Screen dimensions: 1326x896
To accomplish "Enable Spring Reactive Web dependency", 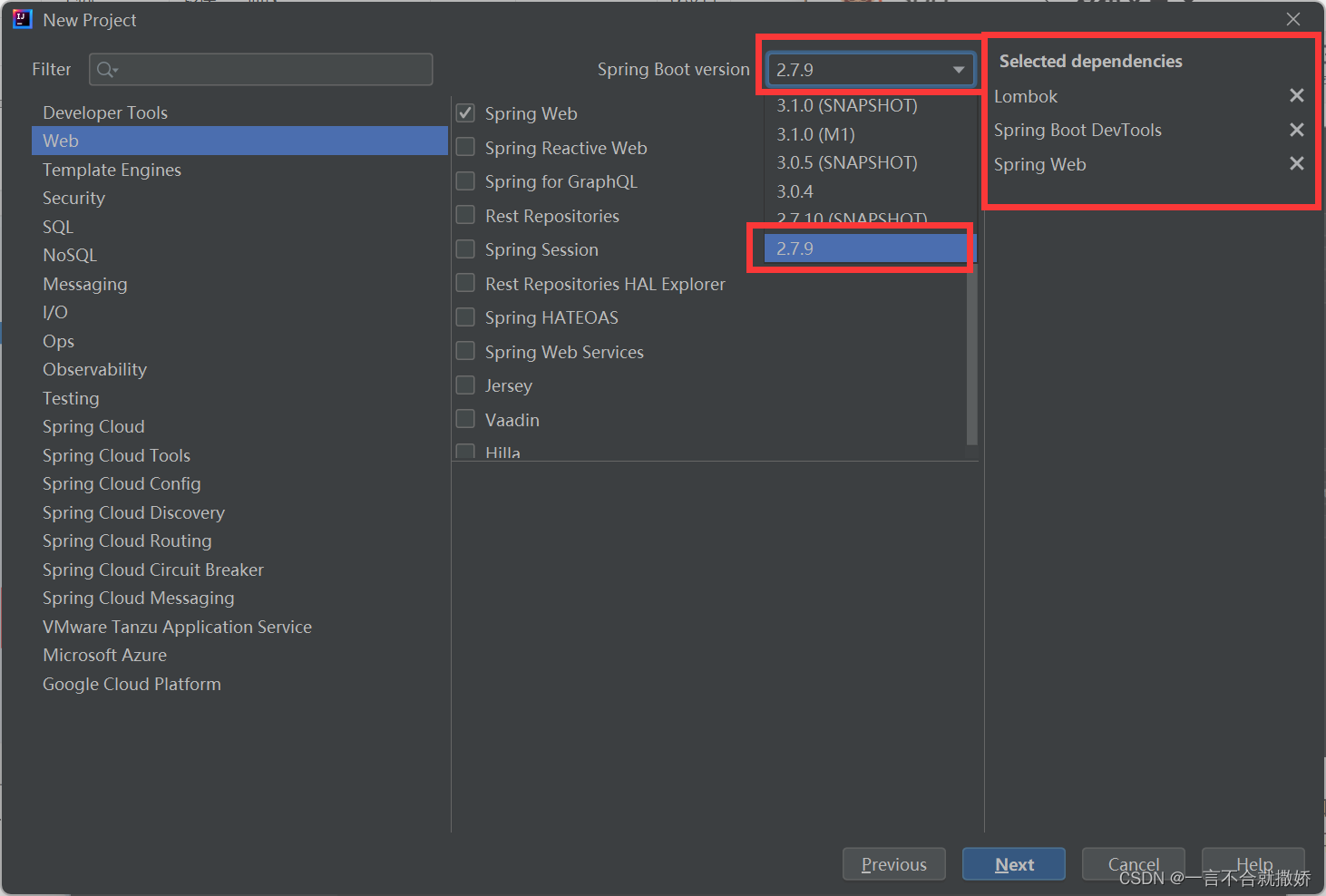I will pyautogui.click(x=465, y=147).
